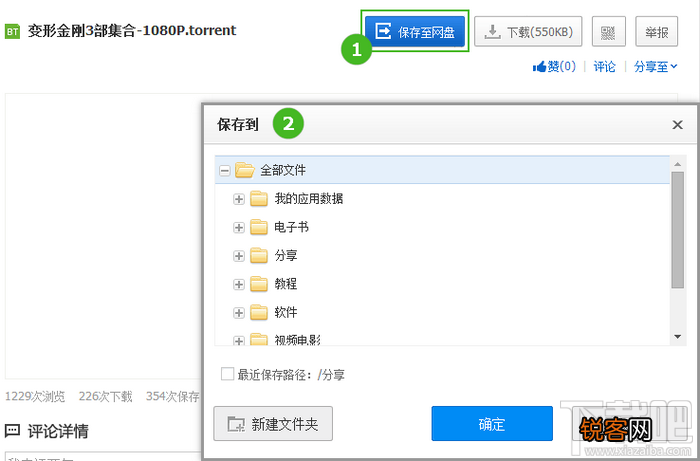Expand the 我的应用数据 folder

point(239,199)
